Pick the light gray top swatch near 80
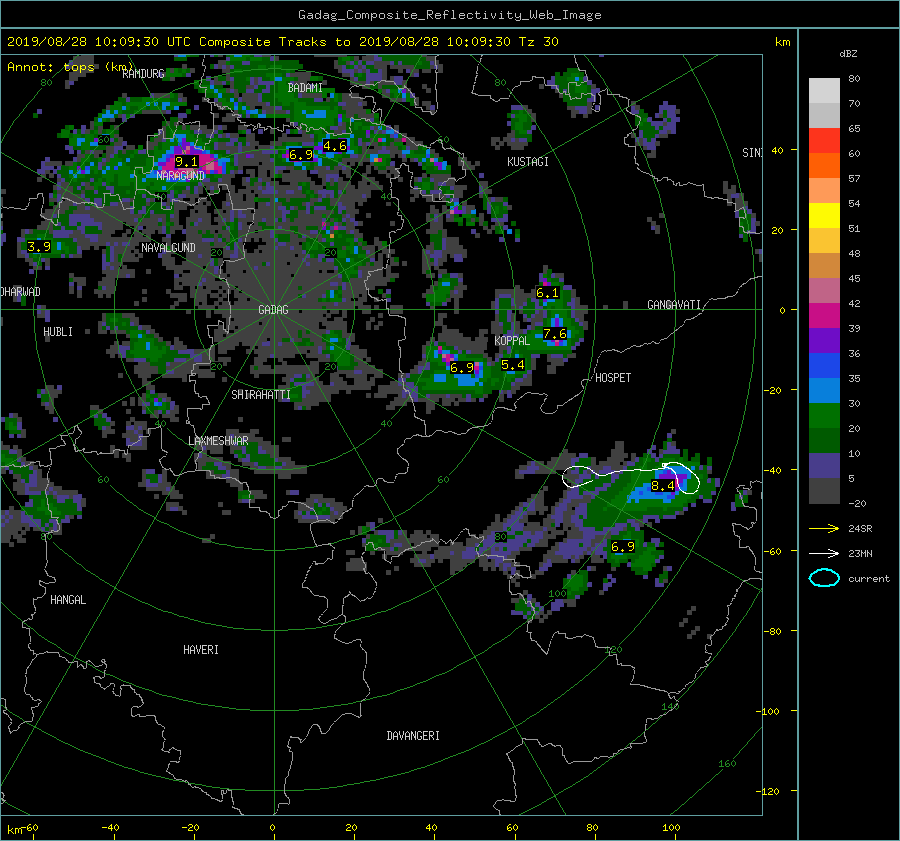 824,91
